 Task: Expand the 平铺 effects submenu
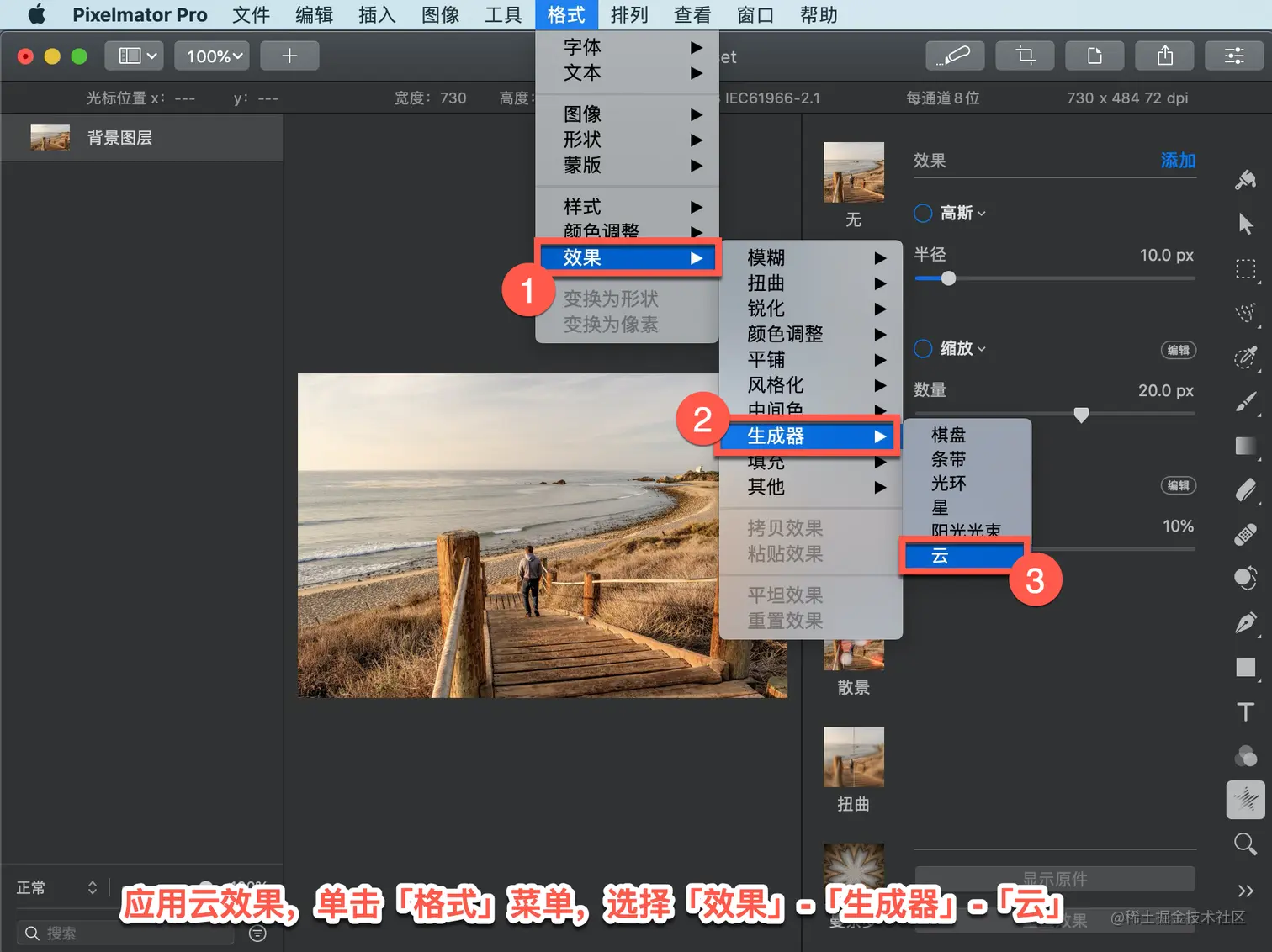(x=811, y=360)
